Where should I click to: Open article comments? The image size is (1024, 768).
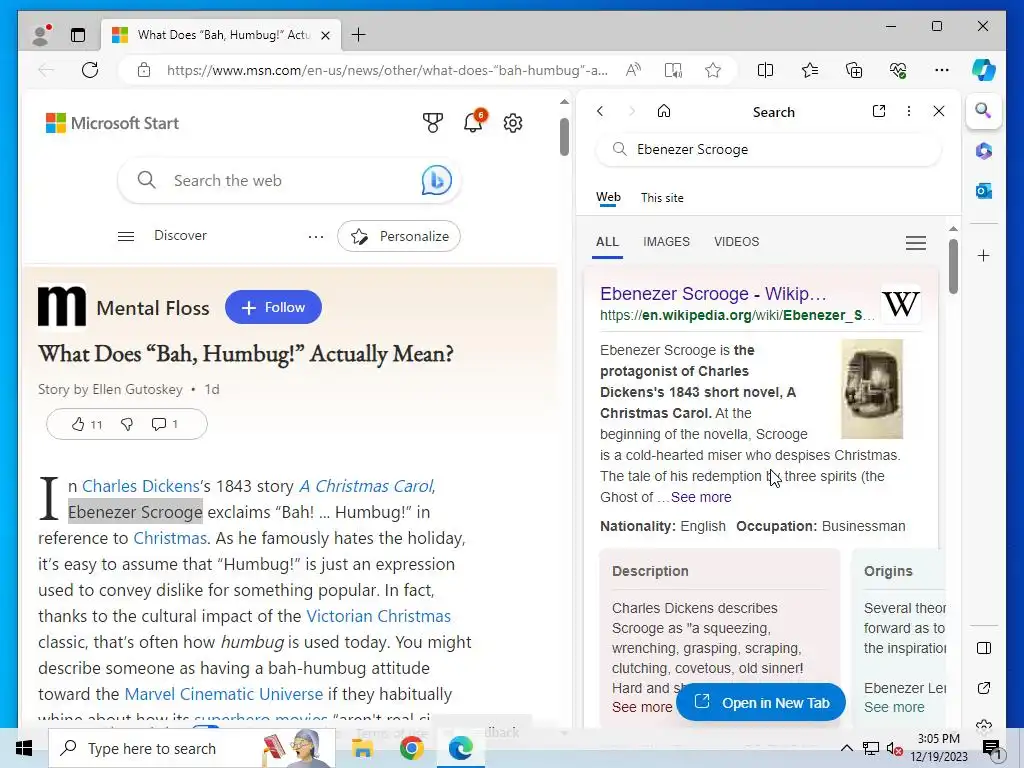(164, 424)
